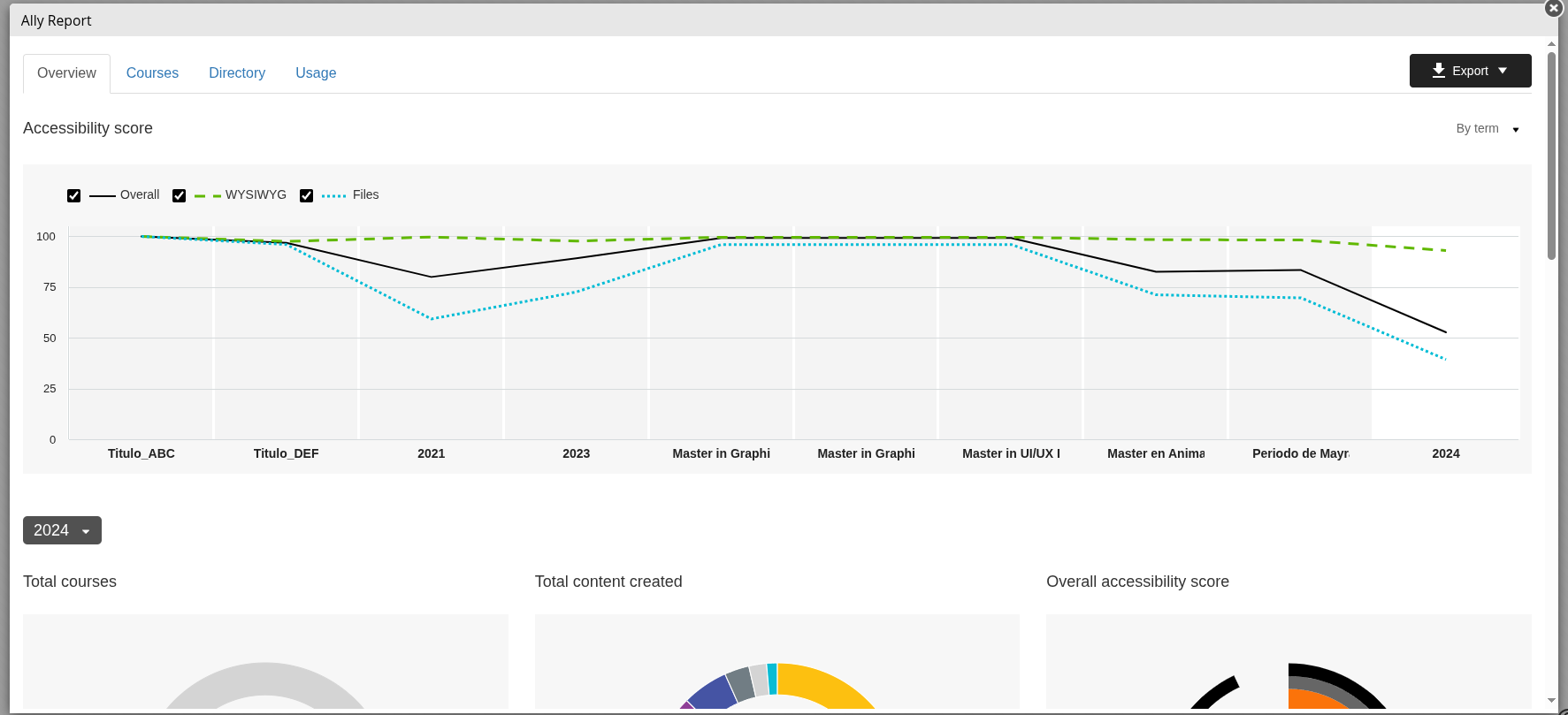
Task: Select the Master in UI/UX term label
Action: point(1011,453)
